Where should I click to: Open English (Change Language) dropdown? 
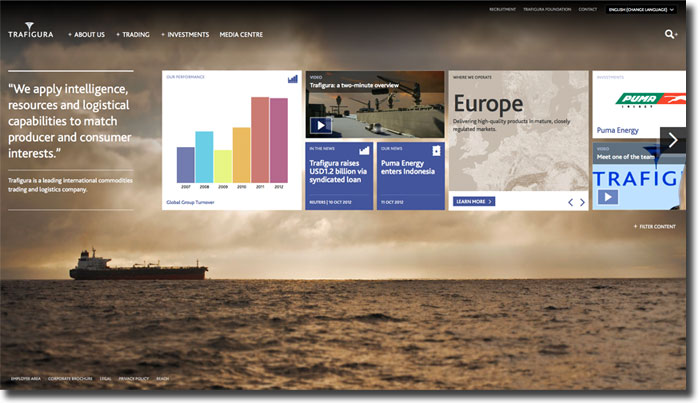(x=641, y=9)
